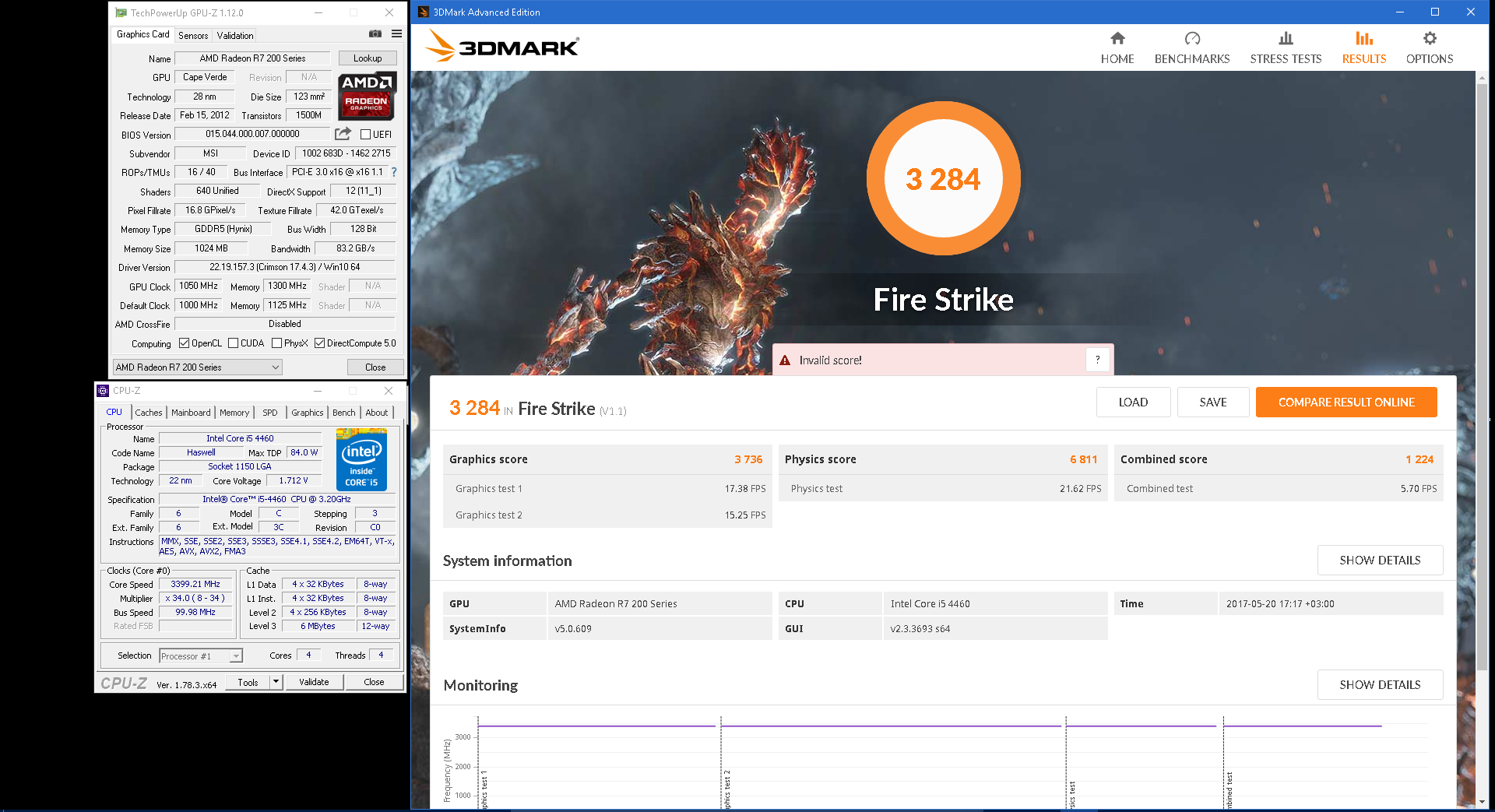Click the 3DMark title bar app icon

[x=424, y=12]
